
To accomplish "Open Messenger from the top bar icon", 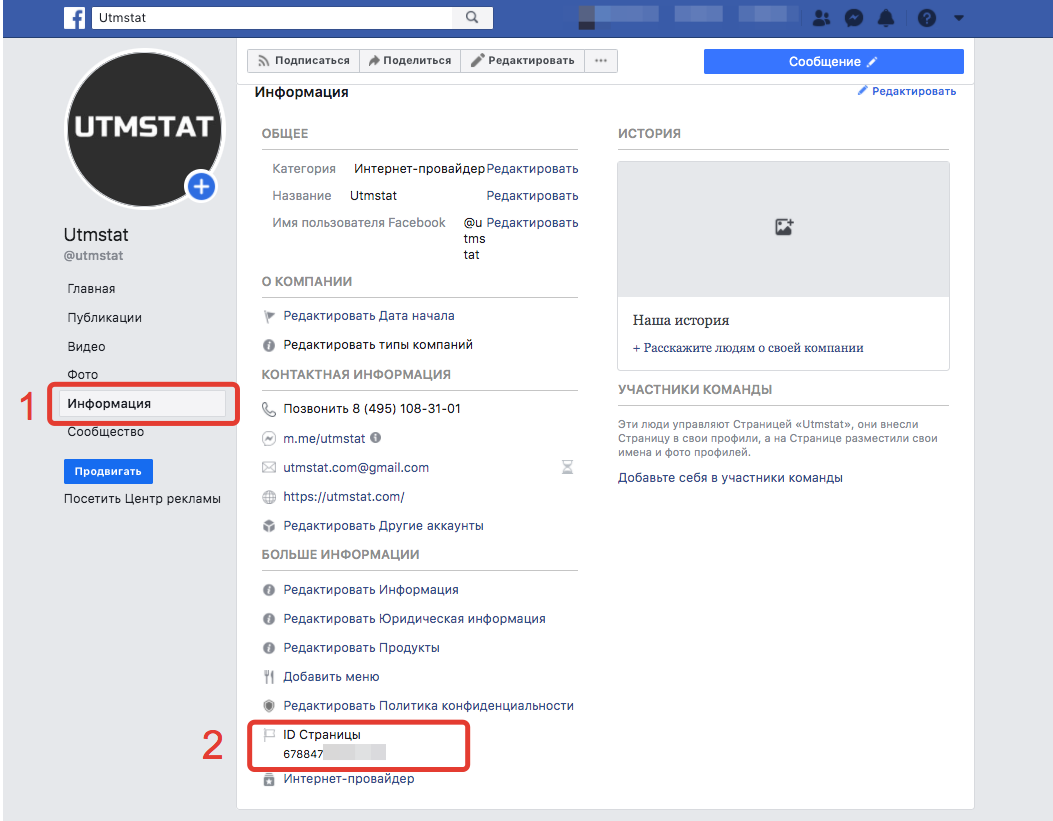I will point(855,17).
